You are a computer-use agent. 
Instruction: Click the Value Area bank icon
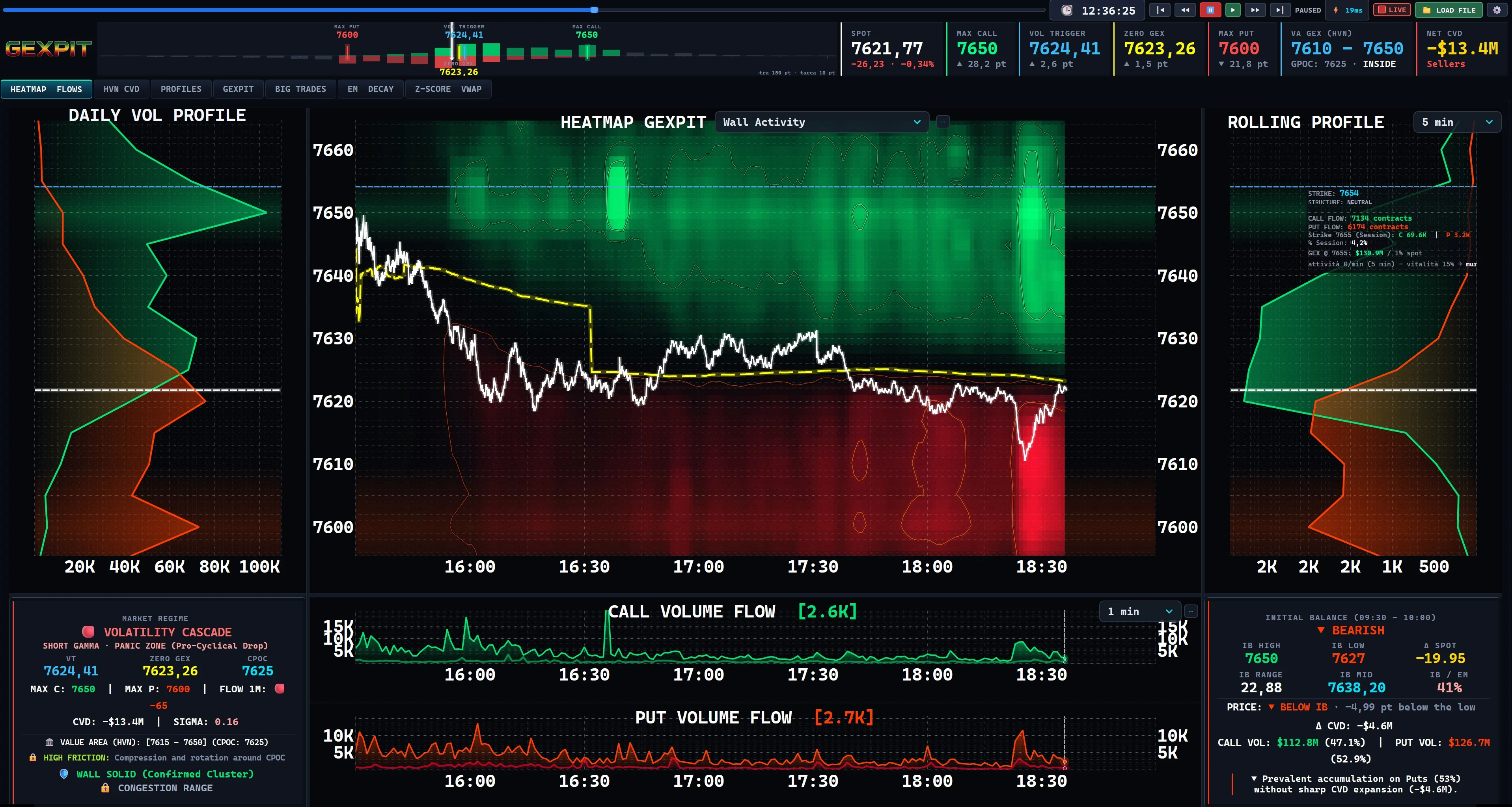49,742
